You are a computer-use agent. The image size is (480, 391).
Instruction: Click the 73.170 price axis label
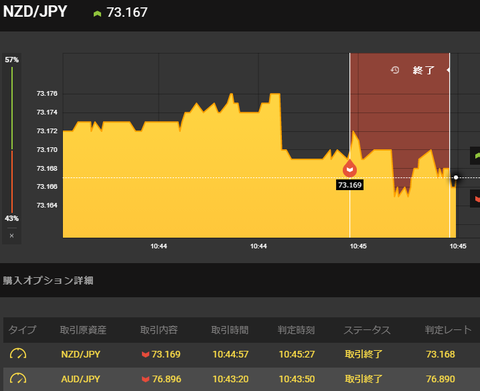tap(47, 150)
